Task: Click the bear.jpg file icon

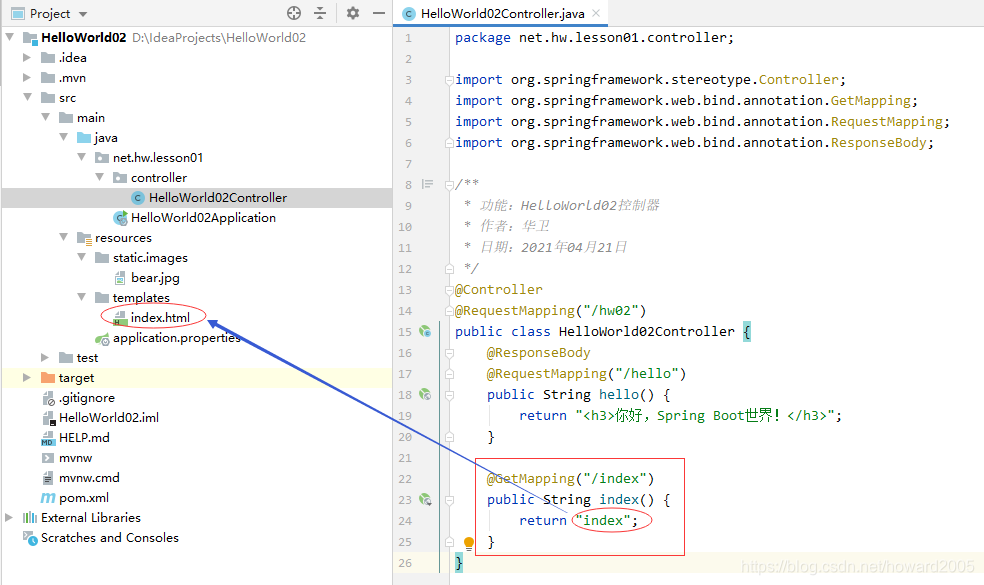Action: click(120, 277)
